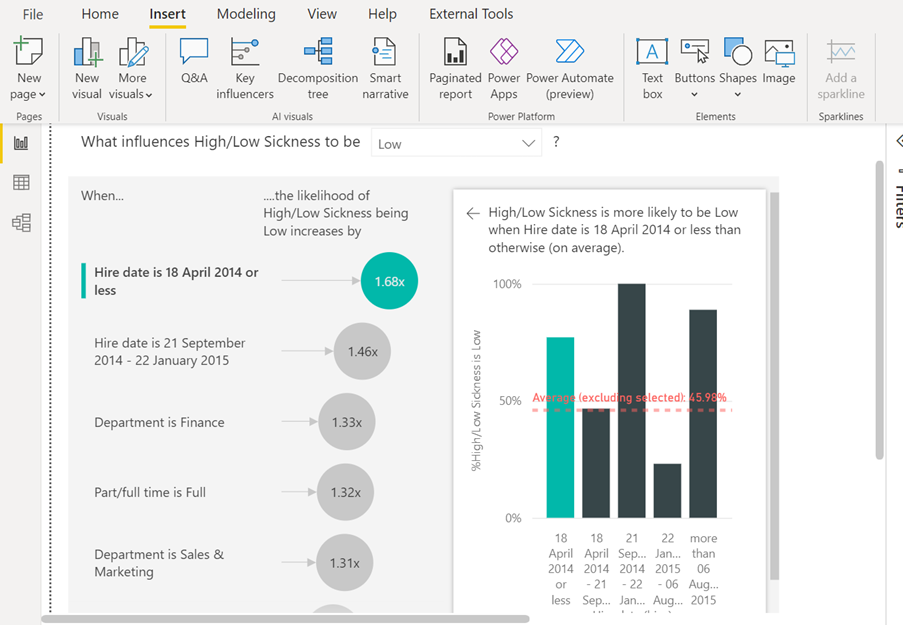Click the horizontal scrollbar at the bottom
Viewport: 903px width, 625px height.
tap(286, 619)
